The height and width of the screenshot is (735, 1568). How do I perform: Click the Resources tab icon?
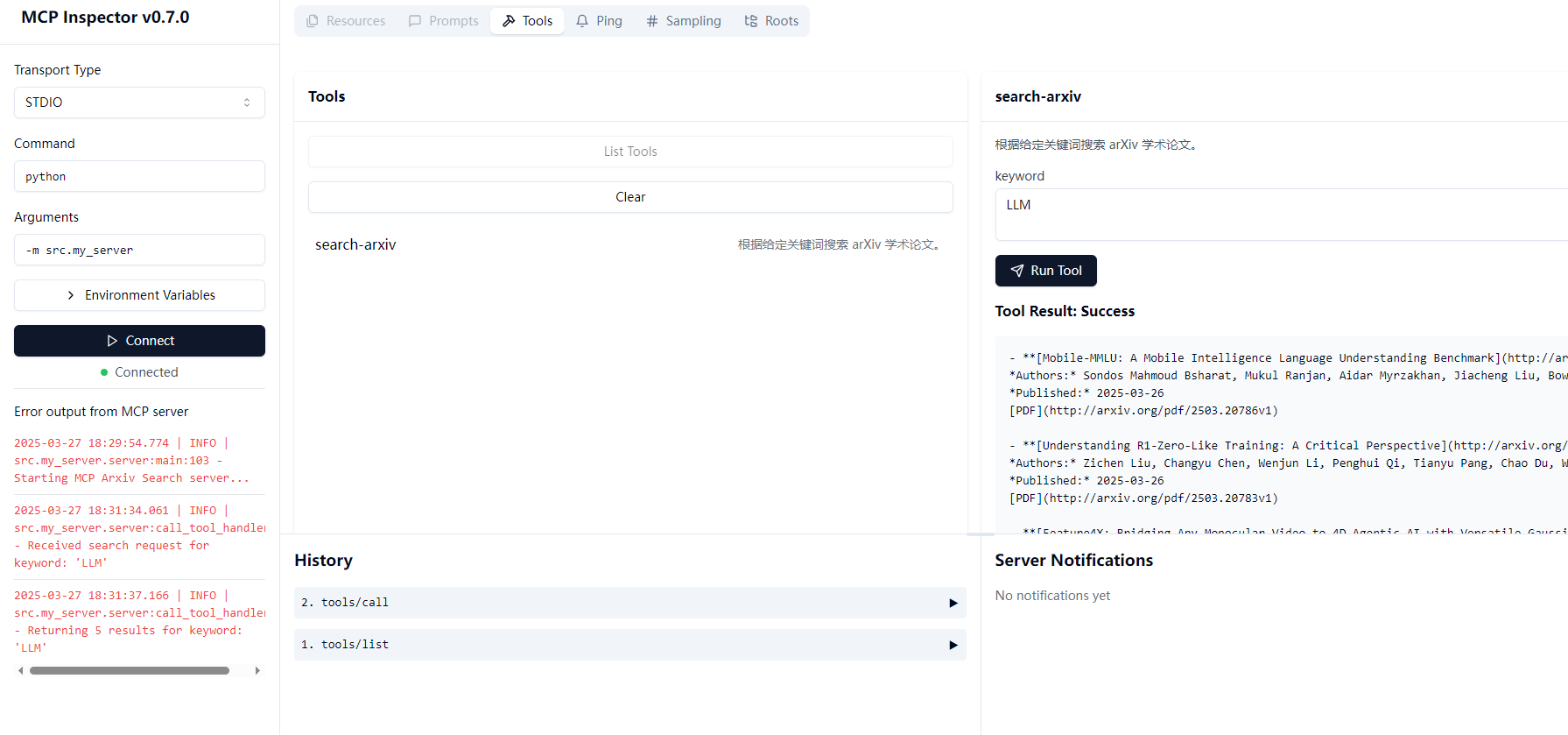(313, 21)
